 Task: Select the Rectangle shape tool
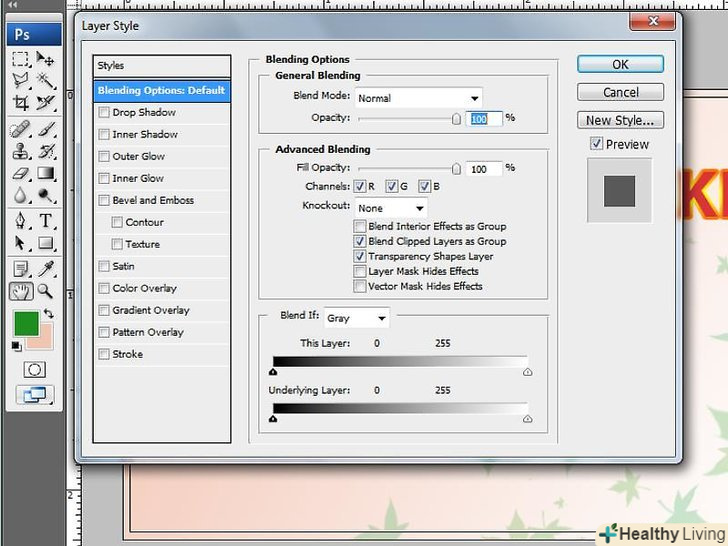pos(46,243)
